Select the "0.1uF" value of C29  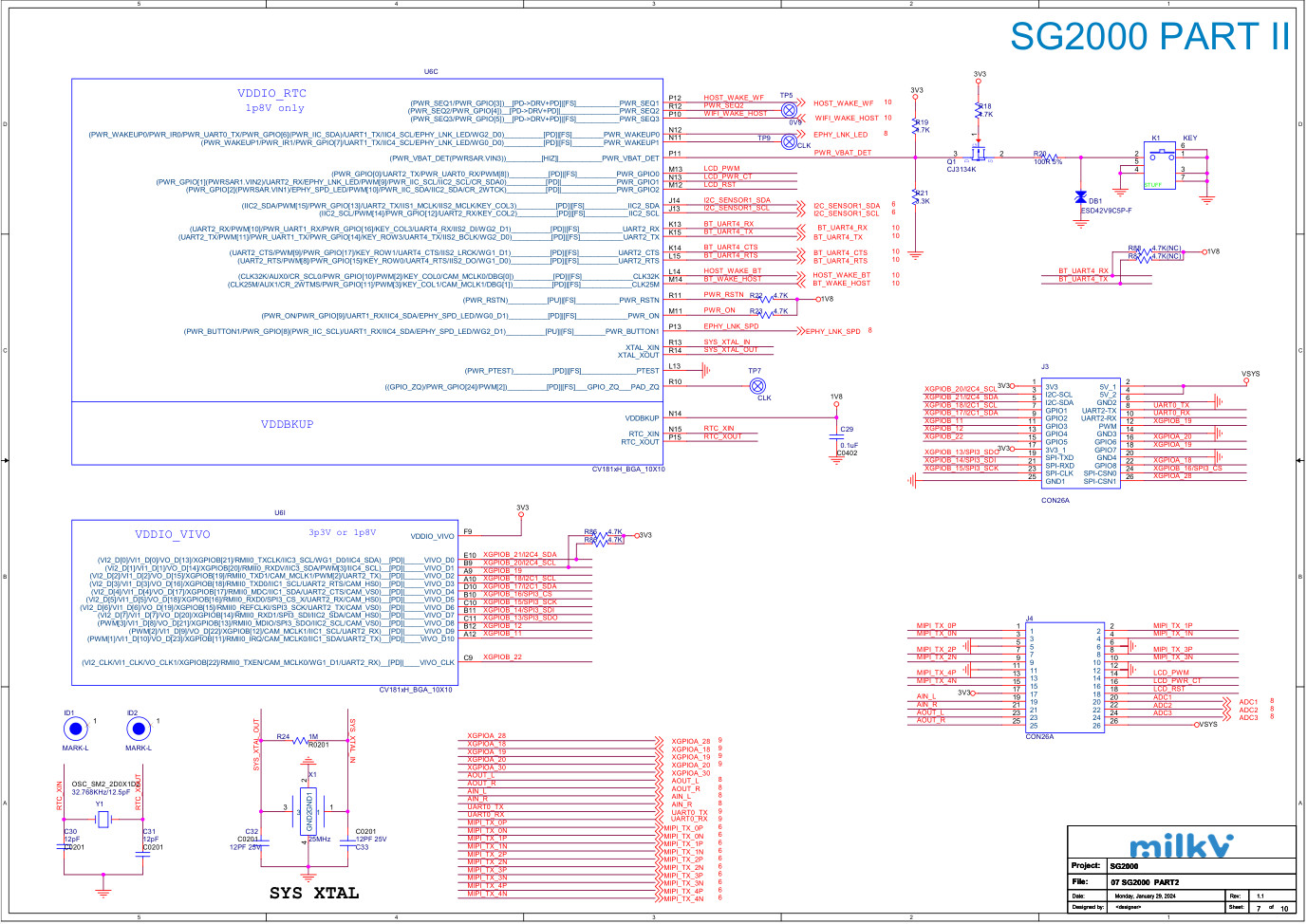tap(849, 446)
